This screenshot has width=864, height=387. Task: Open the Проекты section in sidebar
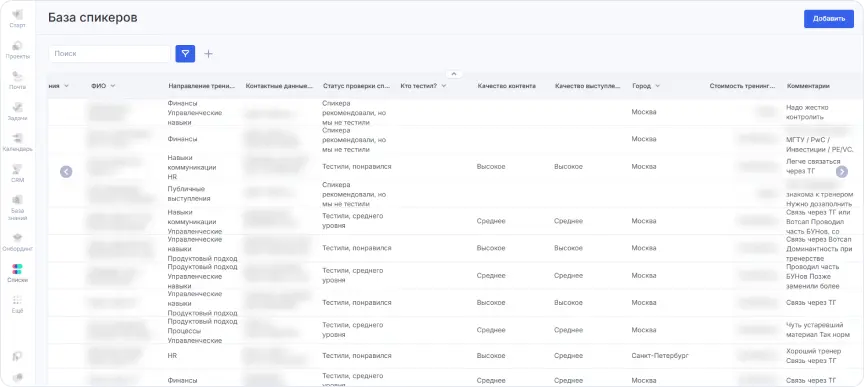pos(17,50)
